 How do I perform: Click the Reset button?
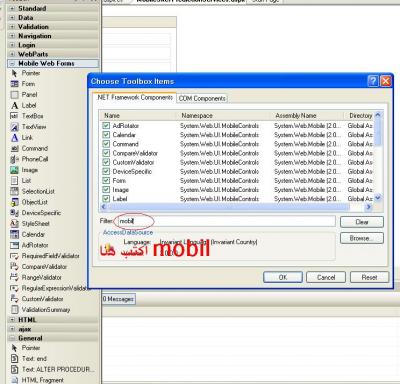coord(369,277)
